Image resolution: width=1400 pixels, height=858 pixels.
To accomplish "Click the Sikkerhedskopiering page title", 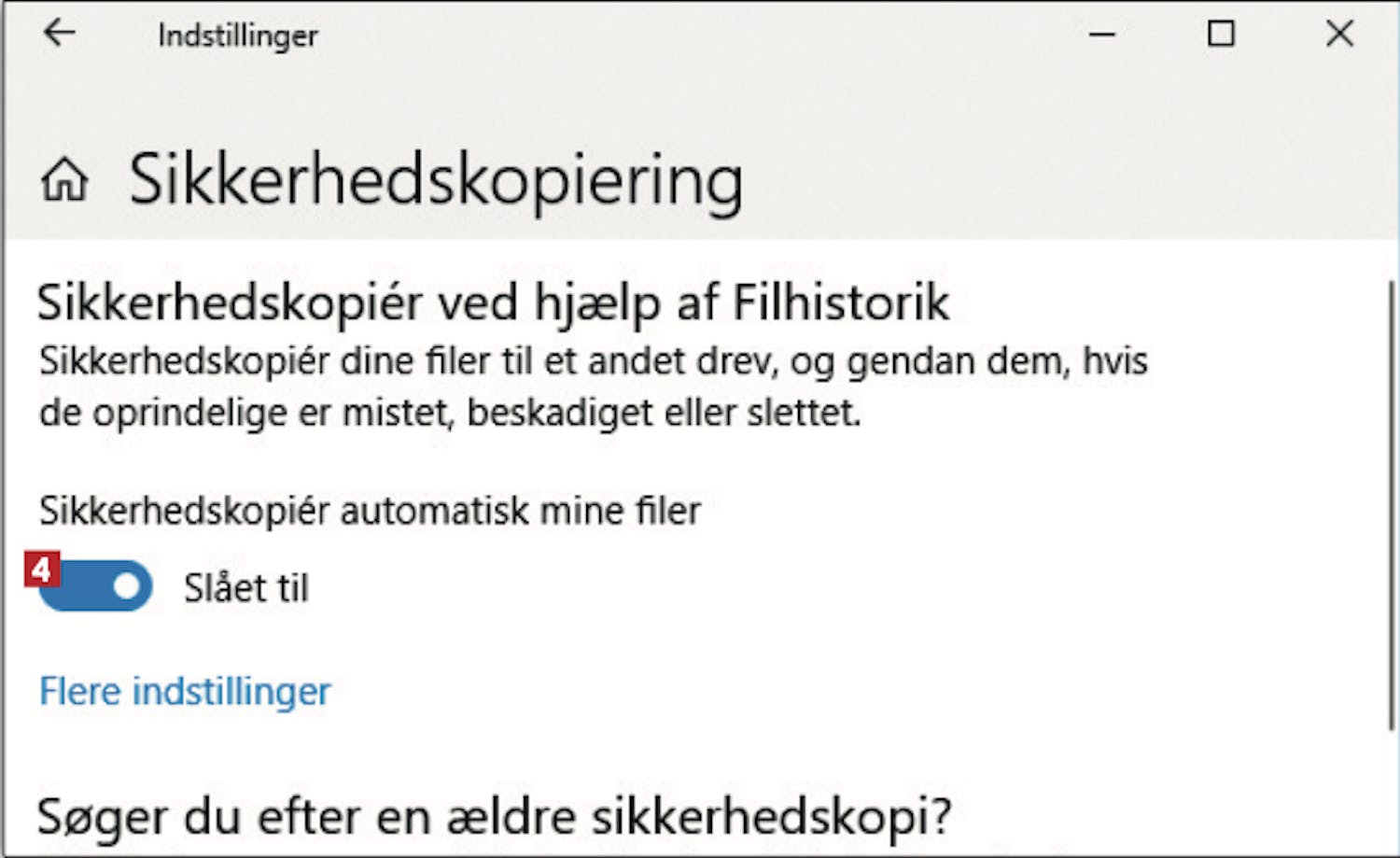I will pos(436,179).
